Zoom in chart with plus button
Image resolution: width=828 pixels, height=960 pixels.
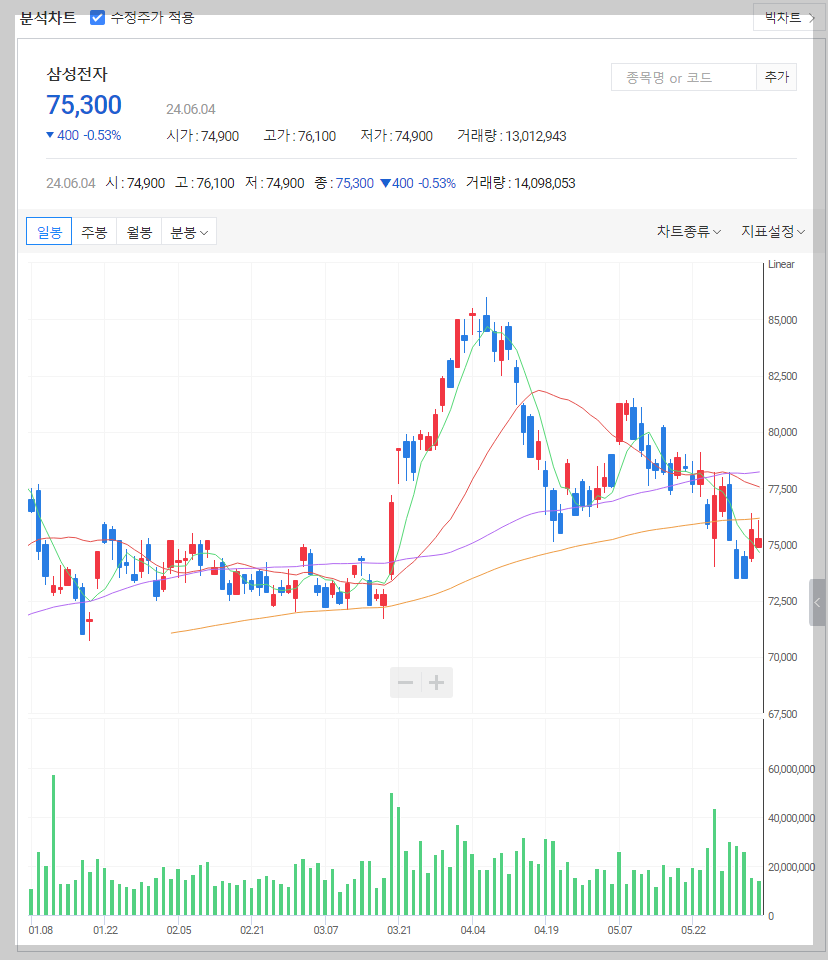pyautogui.click(x=437, y=682)
